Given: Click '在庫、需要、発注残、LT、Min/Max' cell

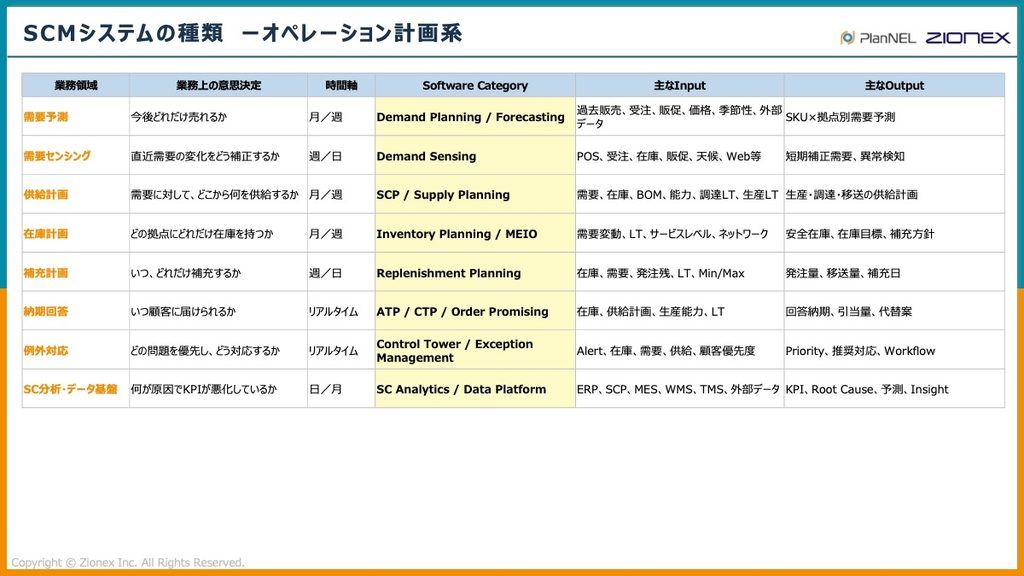Looking at the screenshot, I should [679, 273].
